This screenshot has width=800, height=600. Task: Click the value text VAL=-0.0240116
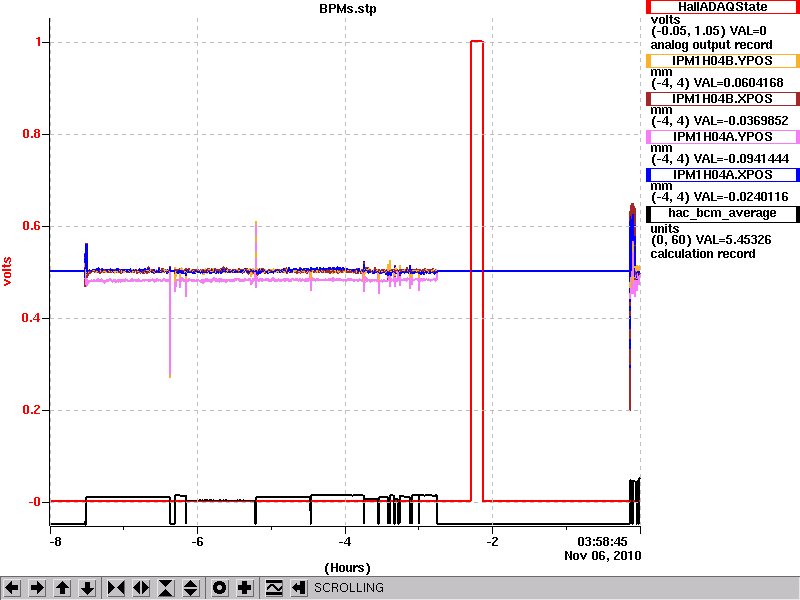[x=741, y=197]
